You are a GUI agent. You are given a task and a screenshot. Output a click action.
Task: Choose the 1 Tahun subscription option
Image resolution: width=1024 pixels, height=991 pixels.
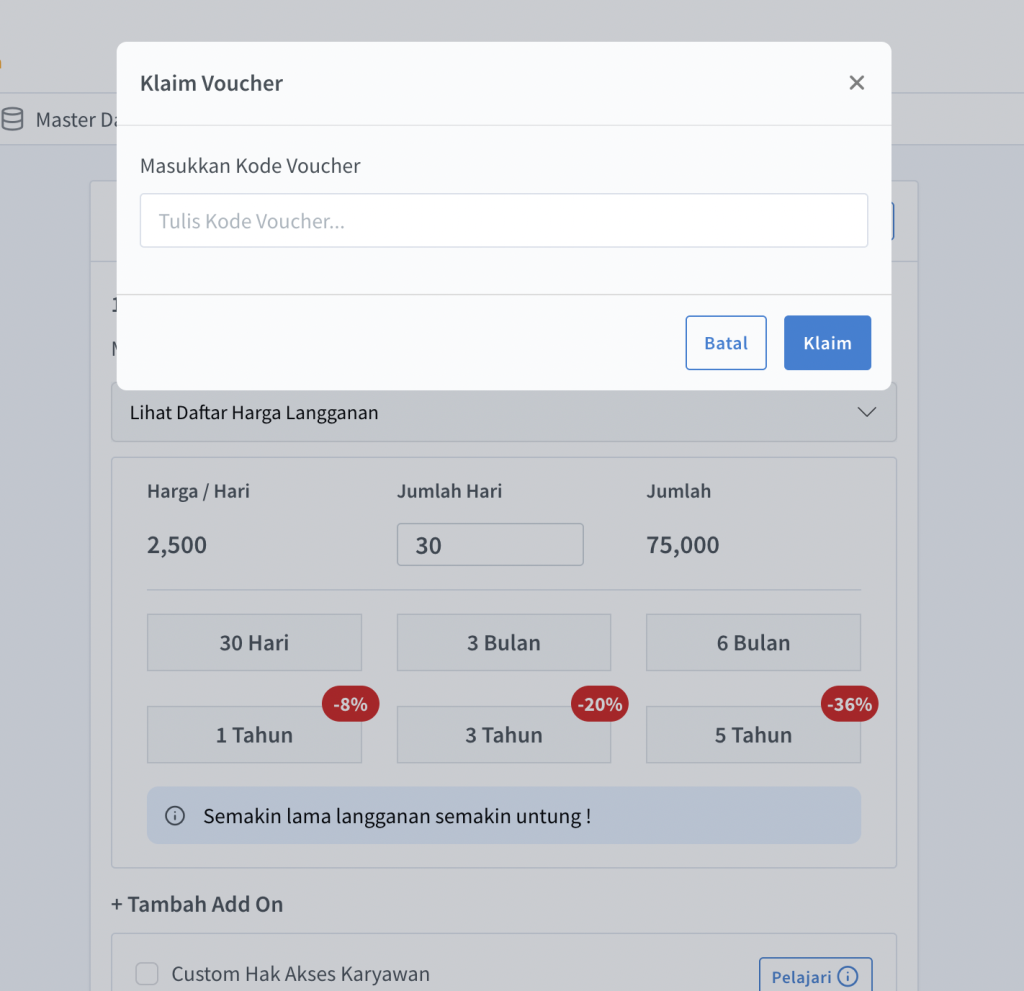[254, 735]
